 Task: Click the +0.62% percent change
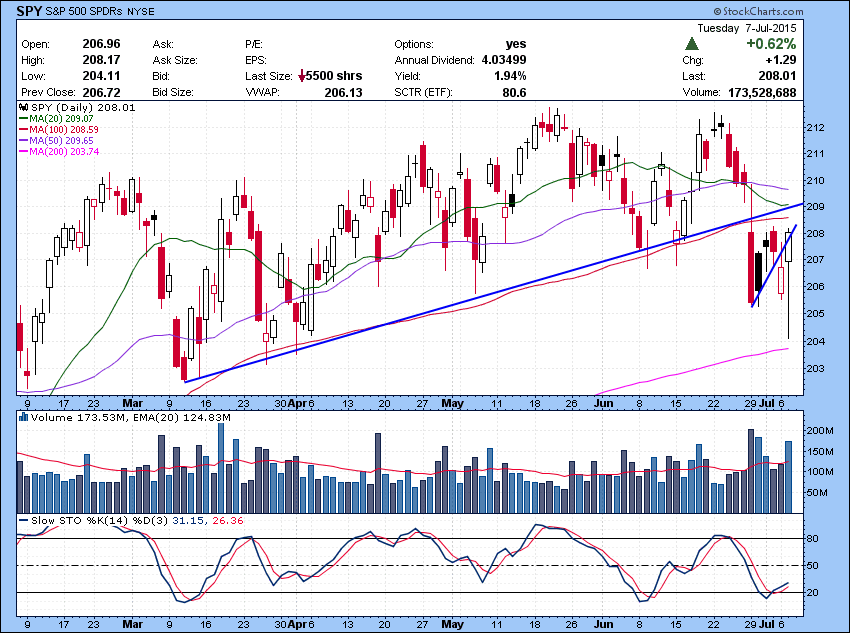pos(771,43)
